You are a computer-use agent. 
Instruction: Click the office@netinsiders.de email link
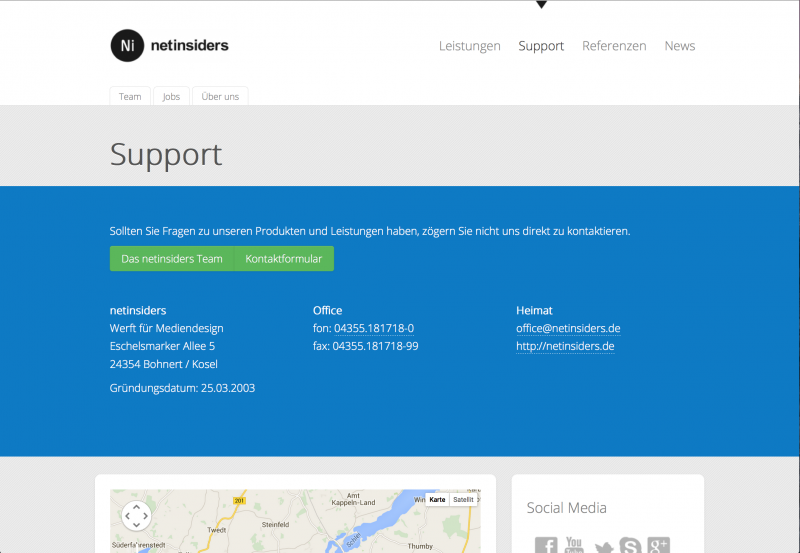click(568, 329)
